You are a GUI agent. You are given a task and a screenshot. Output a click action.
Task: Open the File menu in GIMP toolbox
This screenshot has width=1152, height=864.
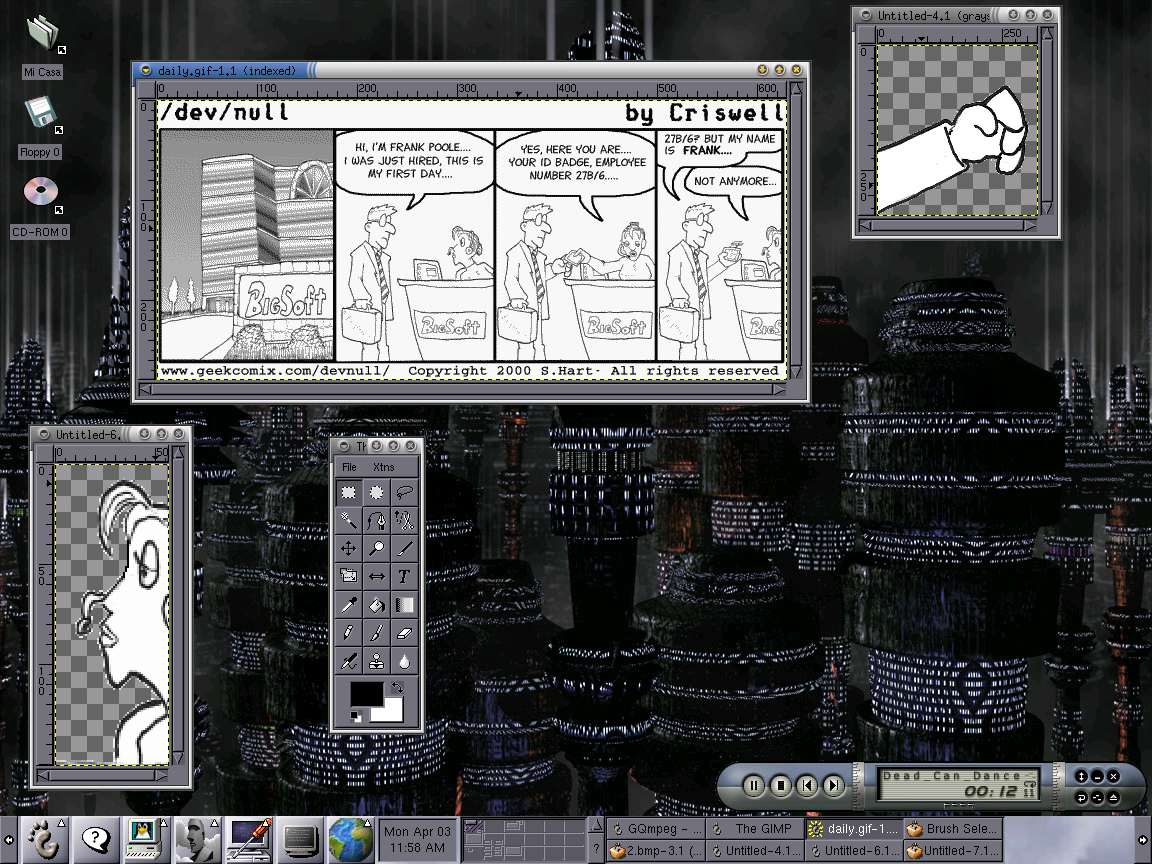(349, 467)
